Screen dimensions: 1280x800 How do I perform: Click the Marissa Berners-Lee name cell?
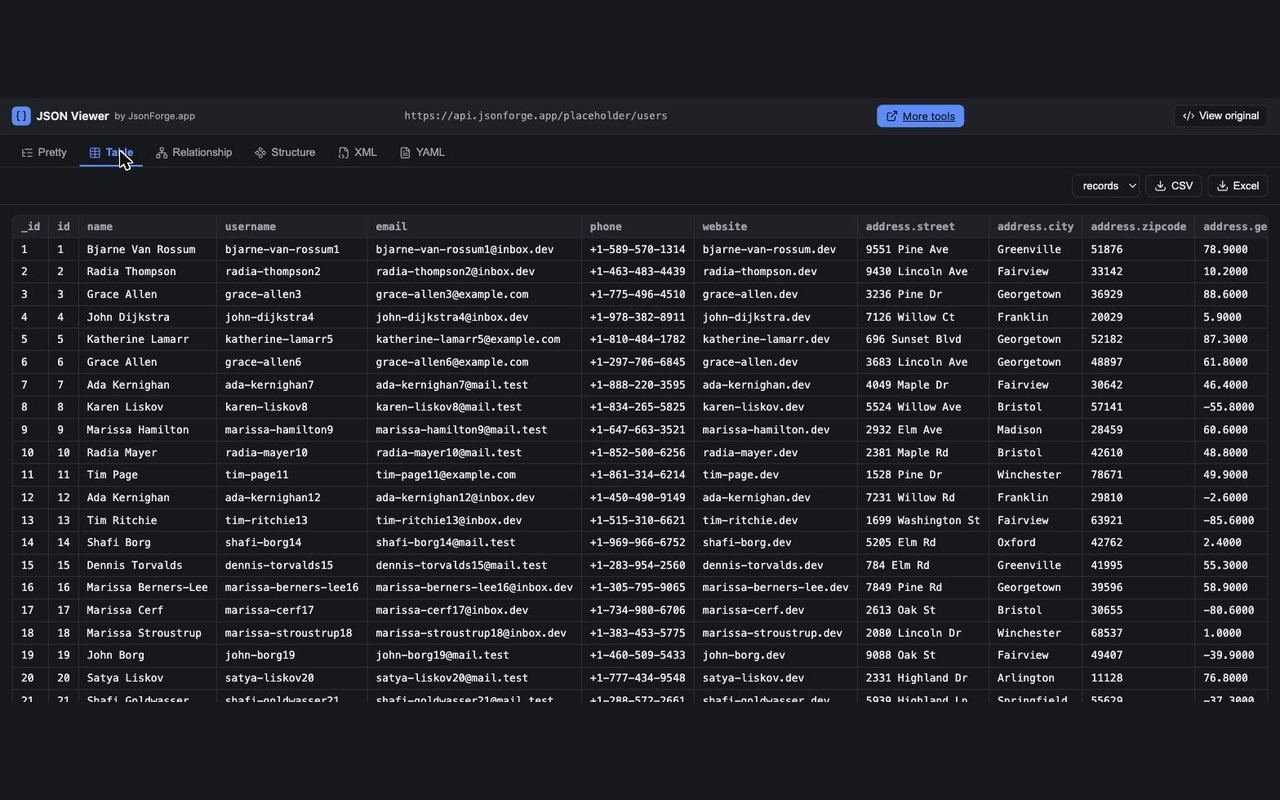pyautogui.click(x=147, y=587)
